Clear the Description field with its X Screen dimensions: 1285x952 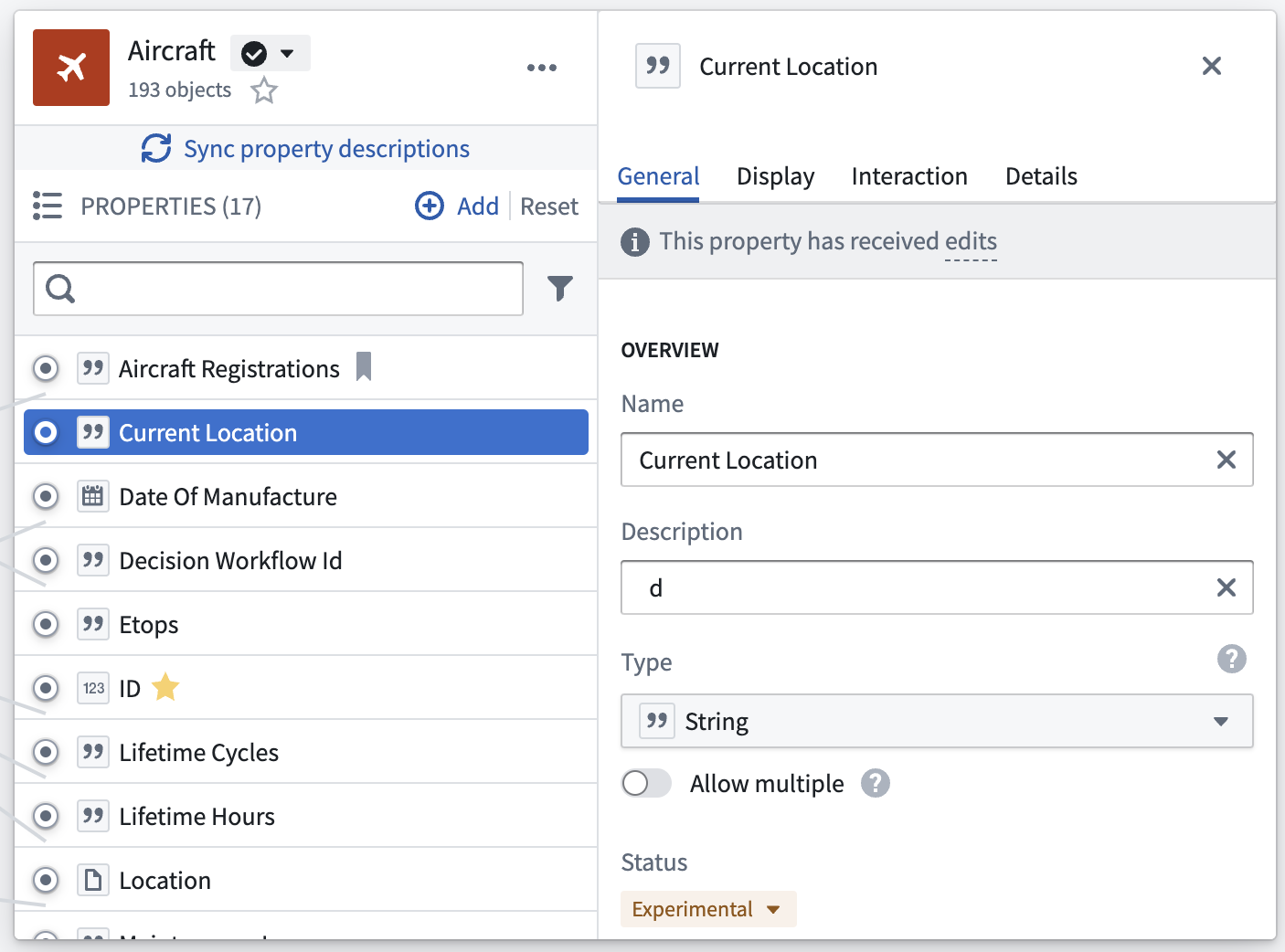[x=1227, y=587]
